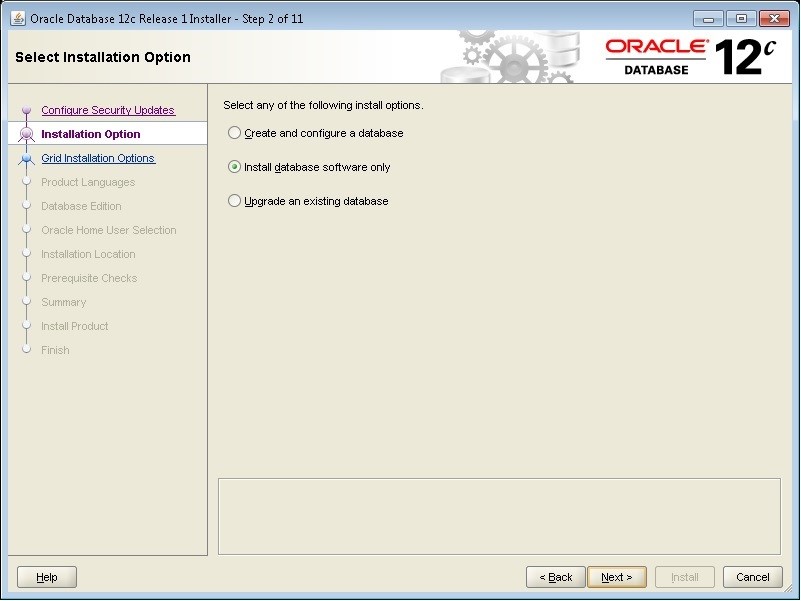Image resolution: width=801 pixels, height=601 pixels.
Task: Click the 'Database Edition' step text
Action: click(81, 206)
